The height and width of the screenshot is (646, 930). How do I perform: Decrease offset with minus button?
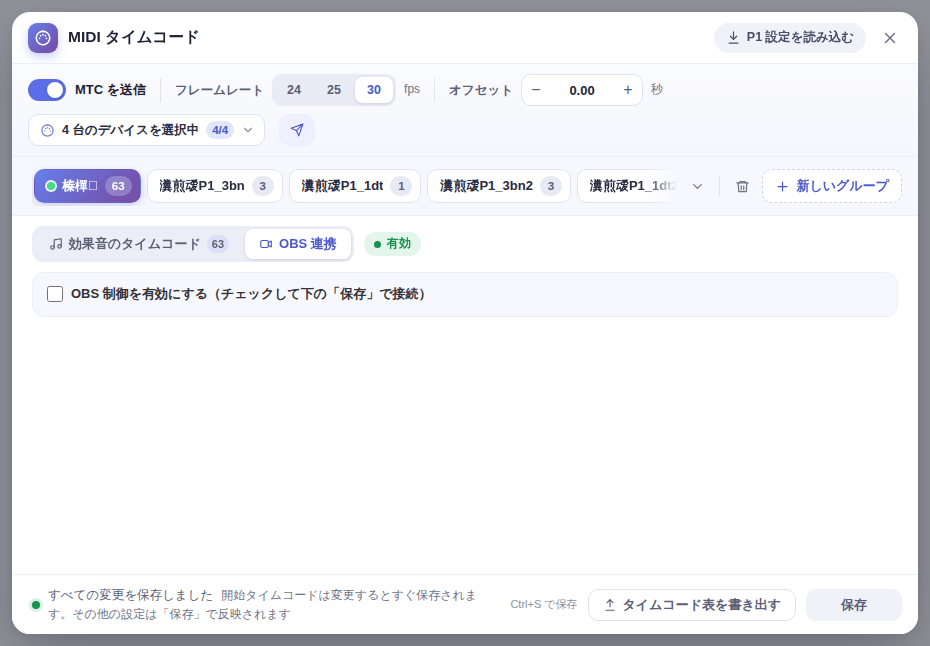[x=536, y=90]
